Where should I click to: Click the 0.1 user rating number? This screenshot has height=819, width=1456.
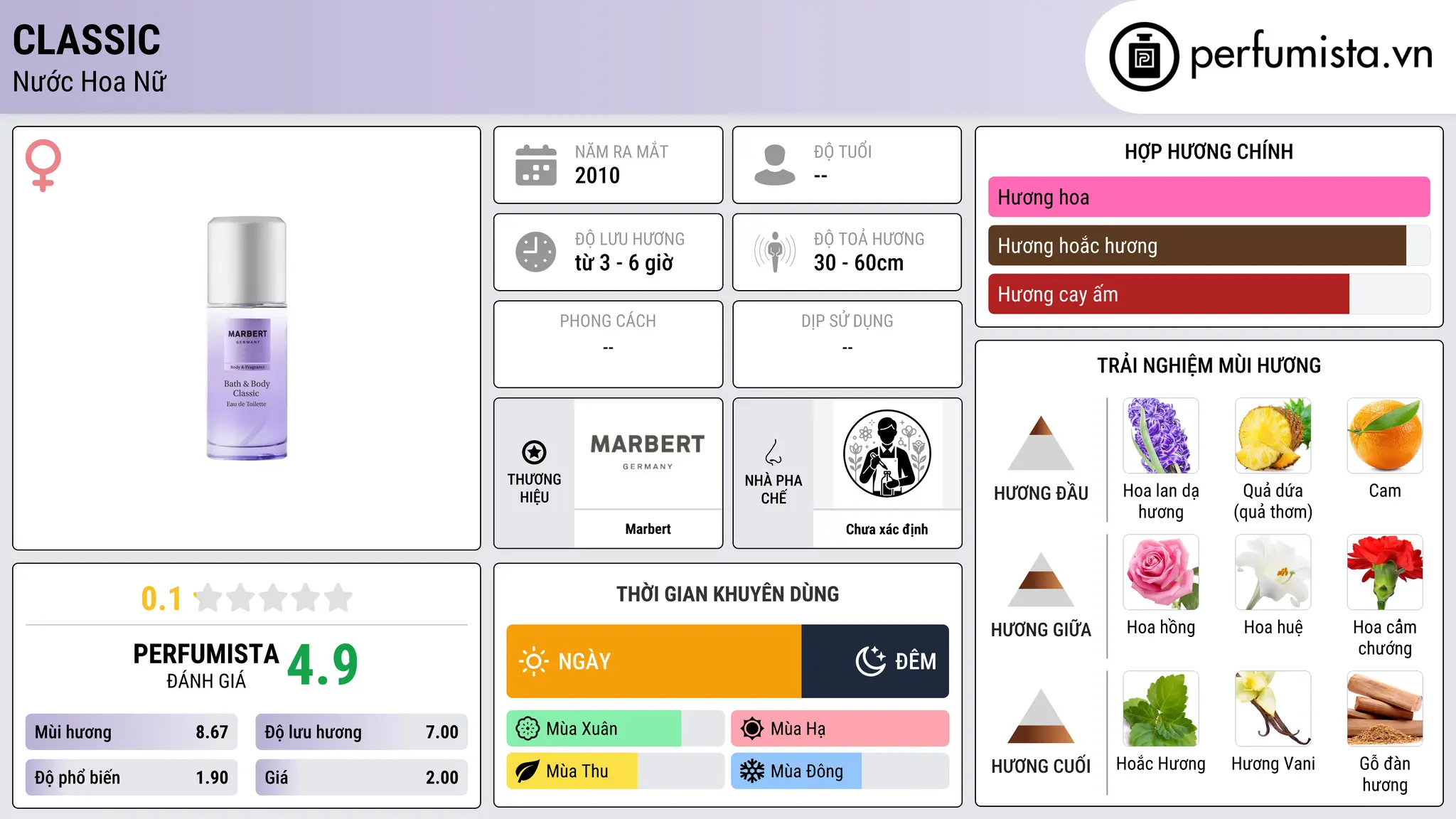pos(161,599)
